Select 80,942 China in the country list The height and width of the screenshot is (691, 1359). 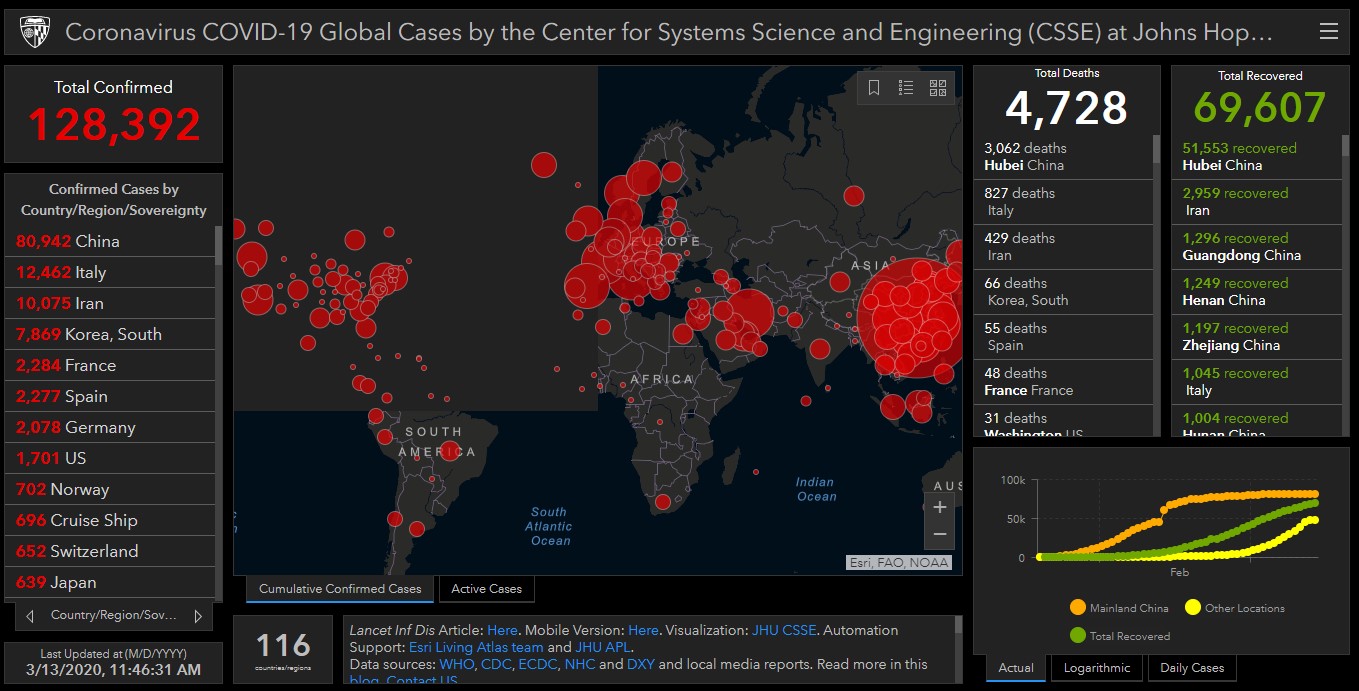[110, 241]
